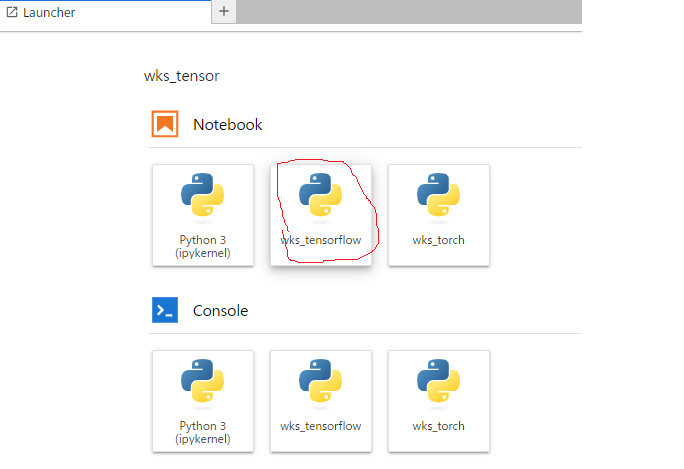
Task: Click Python logo on Python 3 notebook card
Action: (203, 195)
